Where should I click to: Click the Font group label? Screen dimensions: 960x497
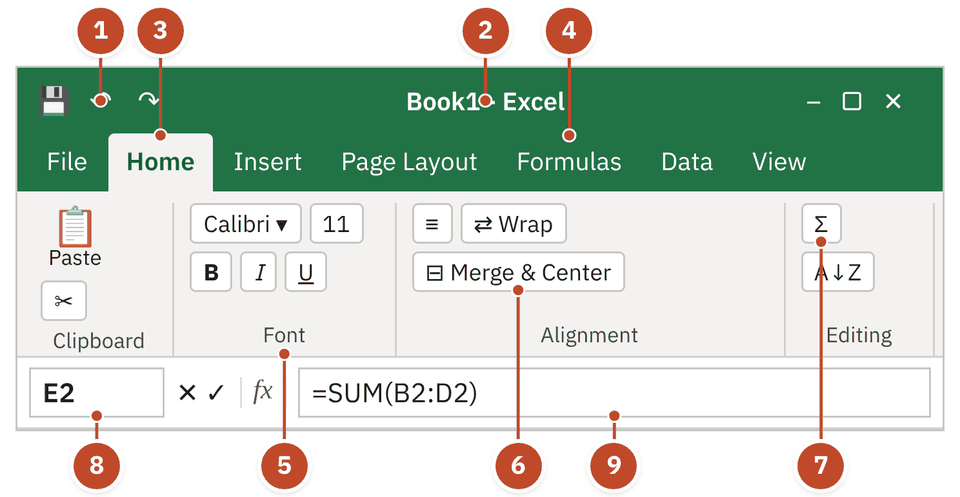284,335
